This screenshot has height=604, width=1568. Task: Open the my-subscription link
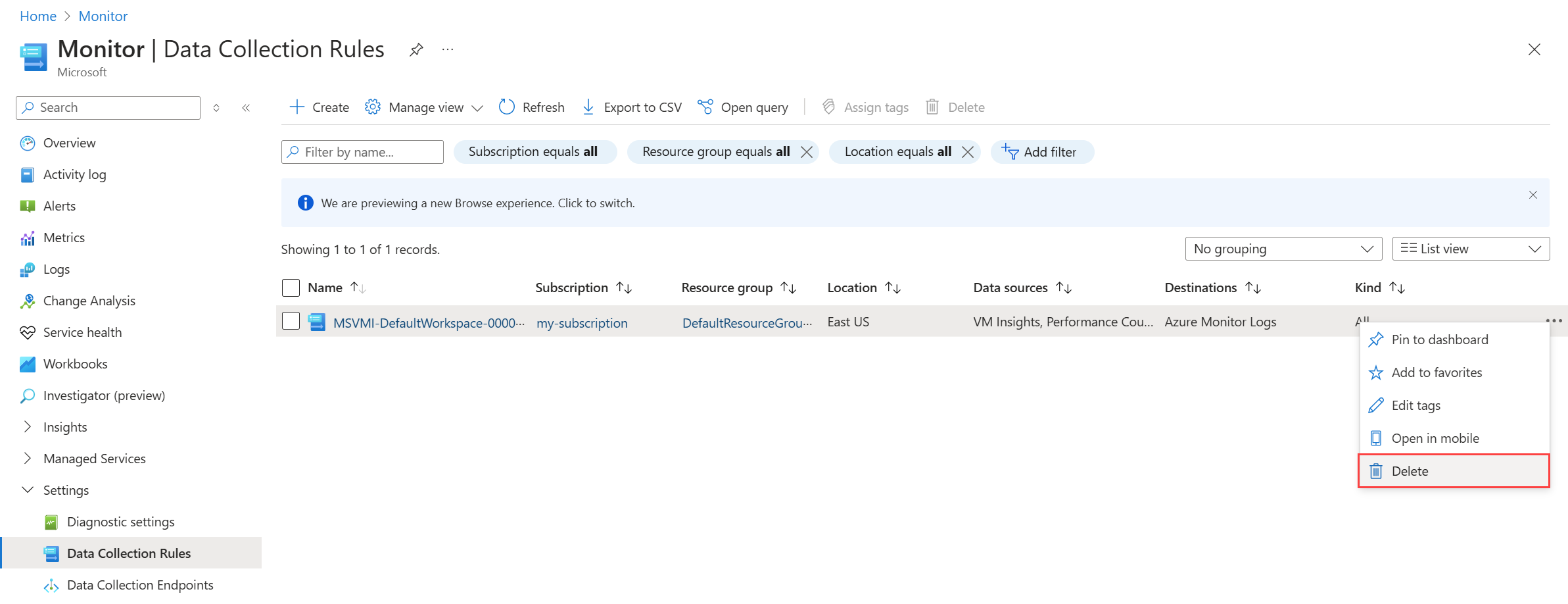582,323
